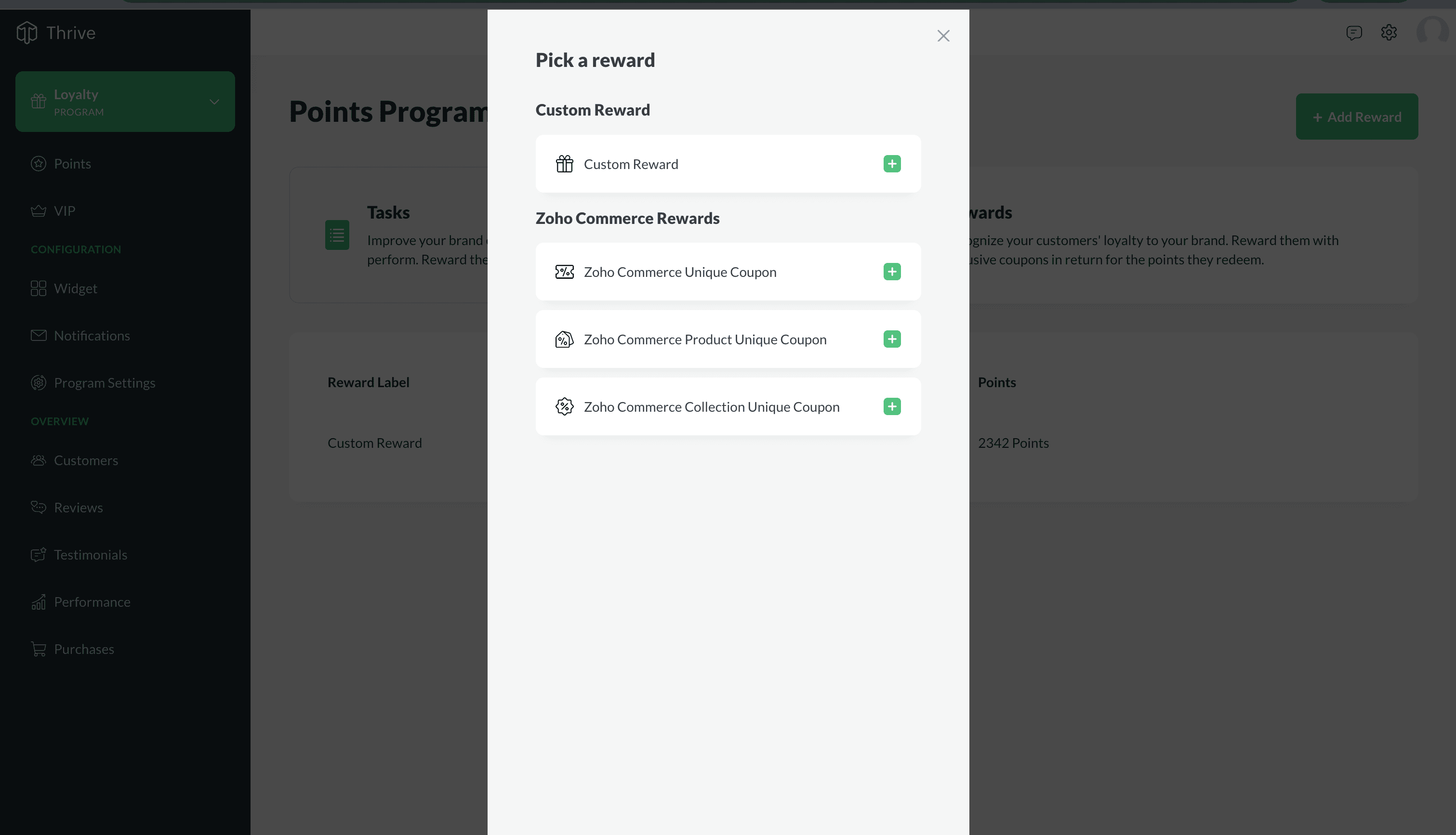Open the Widget configuration page
1456x835 pixels.
(75, 288)
